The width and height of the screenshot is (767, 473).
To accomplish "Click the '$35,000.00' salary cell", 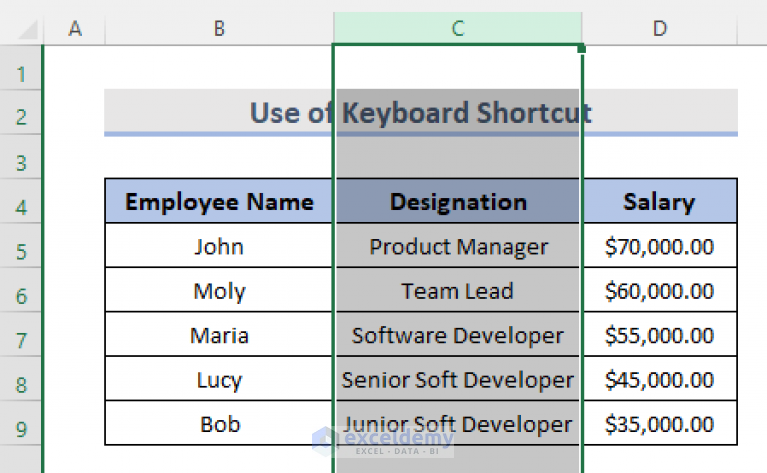I will click(659, 423).
